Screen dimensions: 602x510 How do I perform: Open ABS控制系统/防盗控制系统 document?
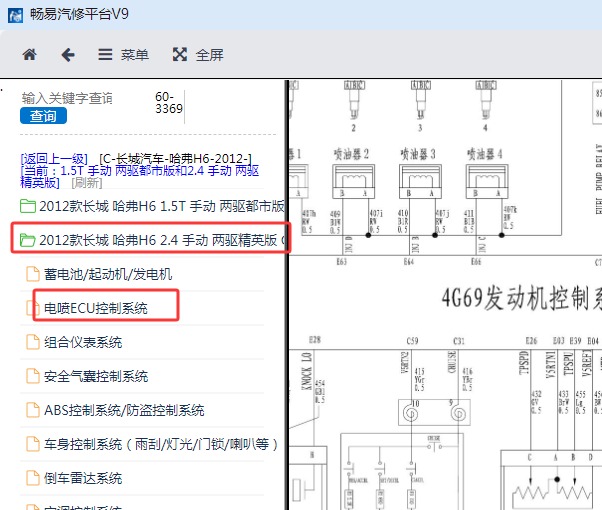(x=124, y=410)
